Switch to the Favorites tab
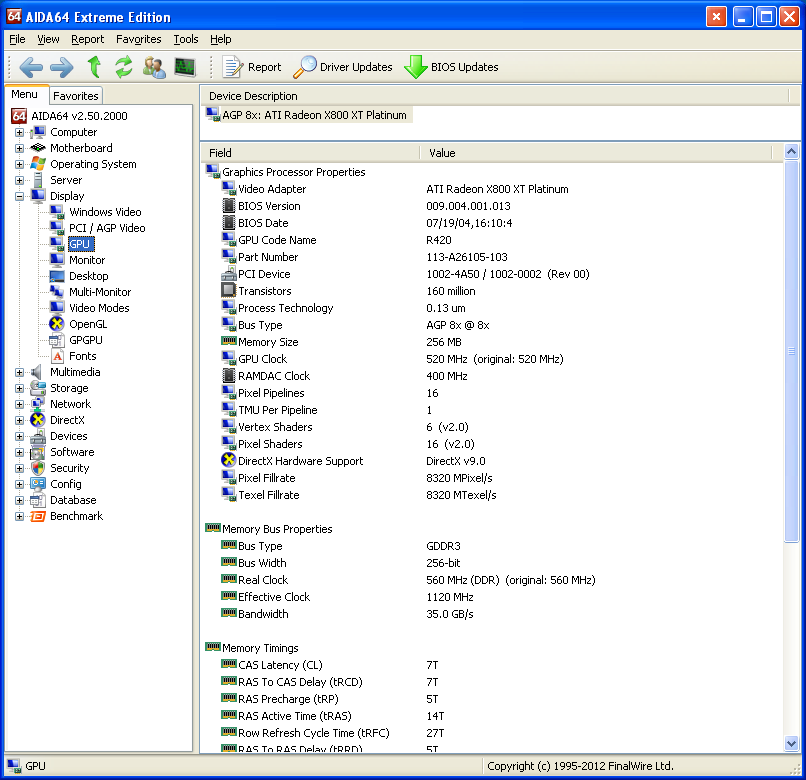This screenshot has width=806, height=780. [x=76, y=96]
